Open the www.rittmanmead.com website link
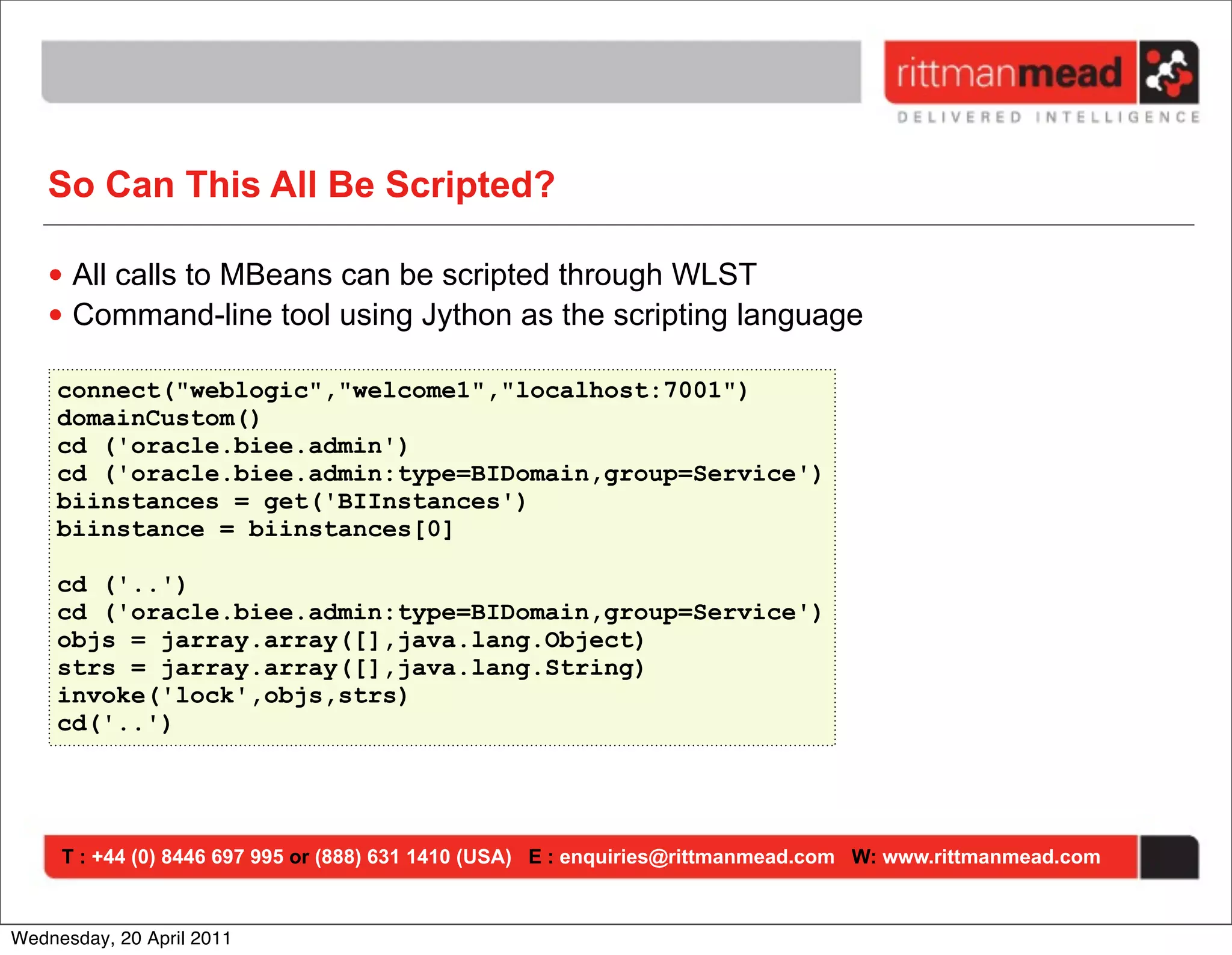1232x955 pixels. pos(991,856)
